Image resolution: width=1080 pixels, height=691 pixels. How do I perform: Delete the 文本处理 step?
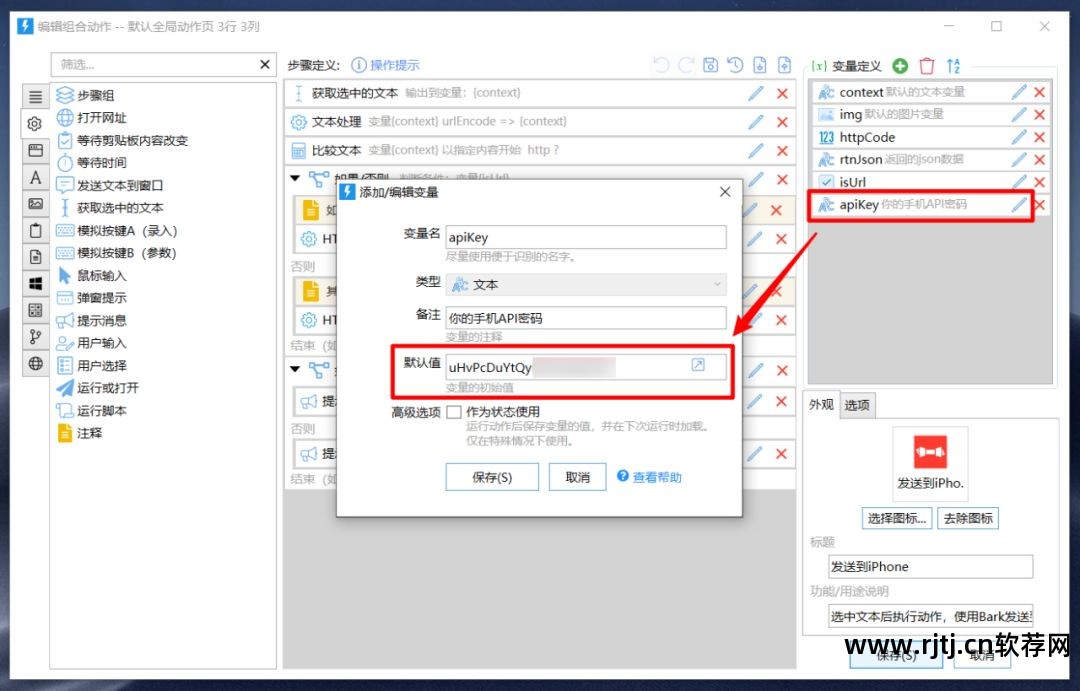pyautogui.click(x=782, y=122)
